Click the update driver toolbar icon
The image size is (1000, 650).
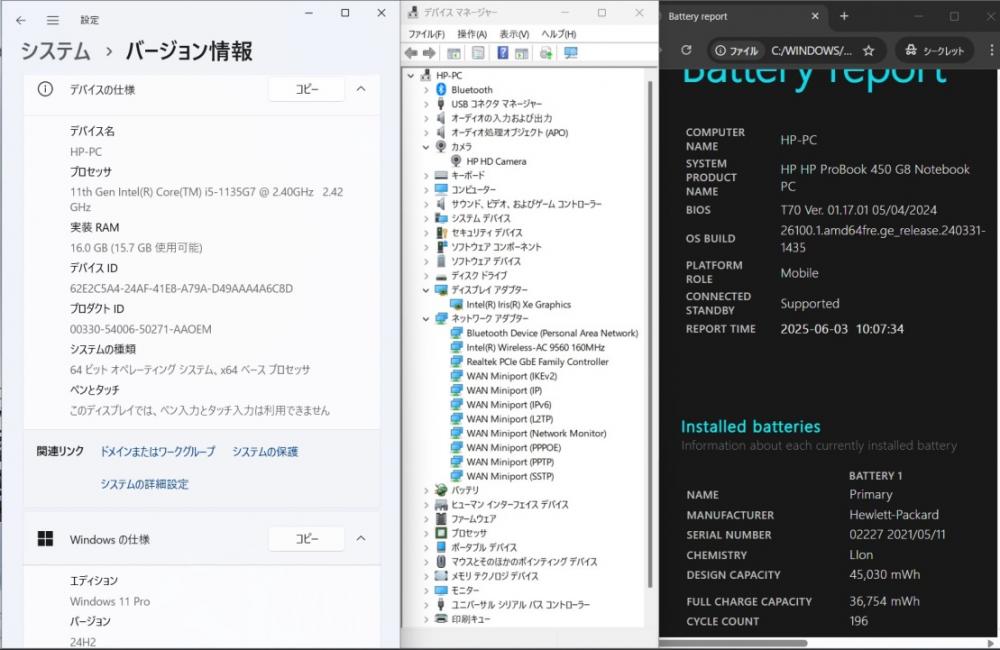point(546,53)
